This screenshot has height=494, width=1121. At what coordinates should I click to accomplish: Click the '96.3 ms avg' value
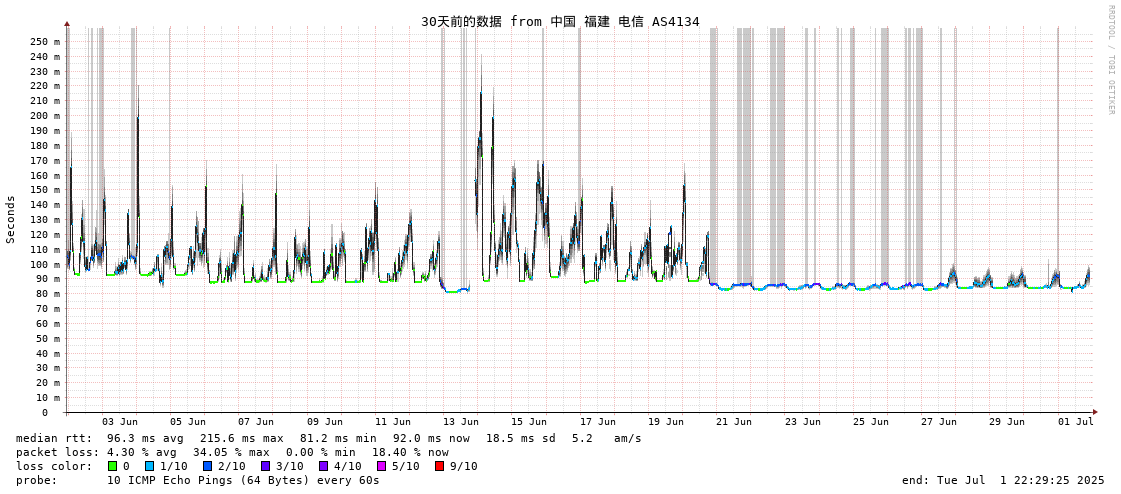[145, 438]
